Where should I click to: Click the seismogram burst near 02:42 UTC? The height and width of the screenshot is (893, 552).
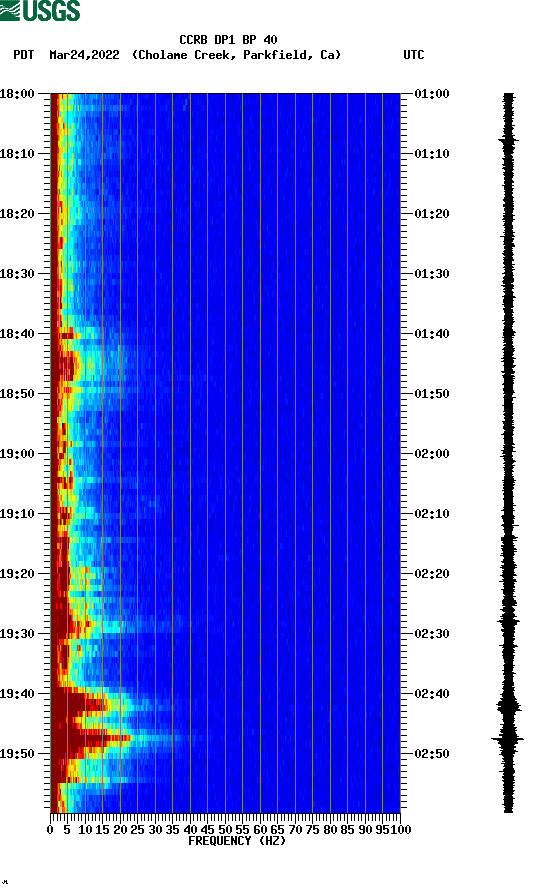pyautogui.click(x=509, y=707)
